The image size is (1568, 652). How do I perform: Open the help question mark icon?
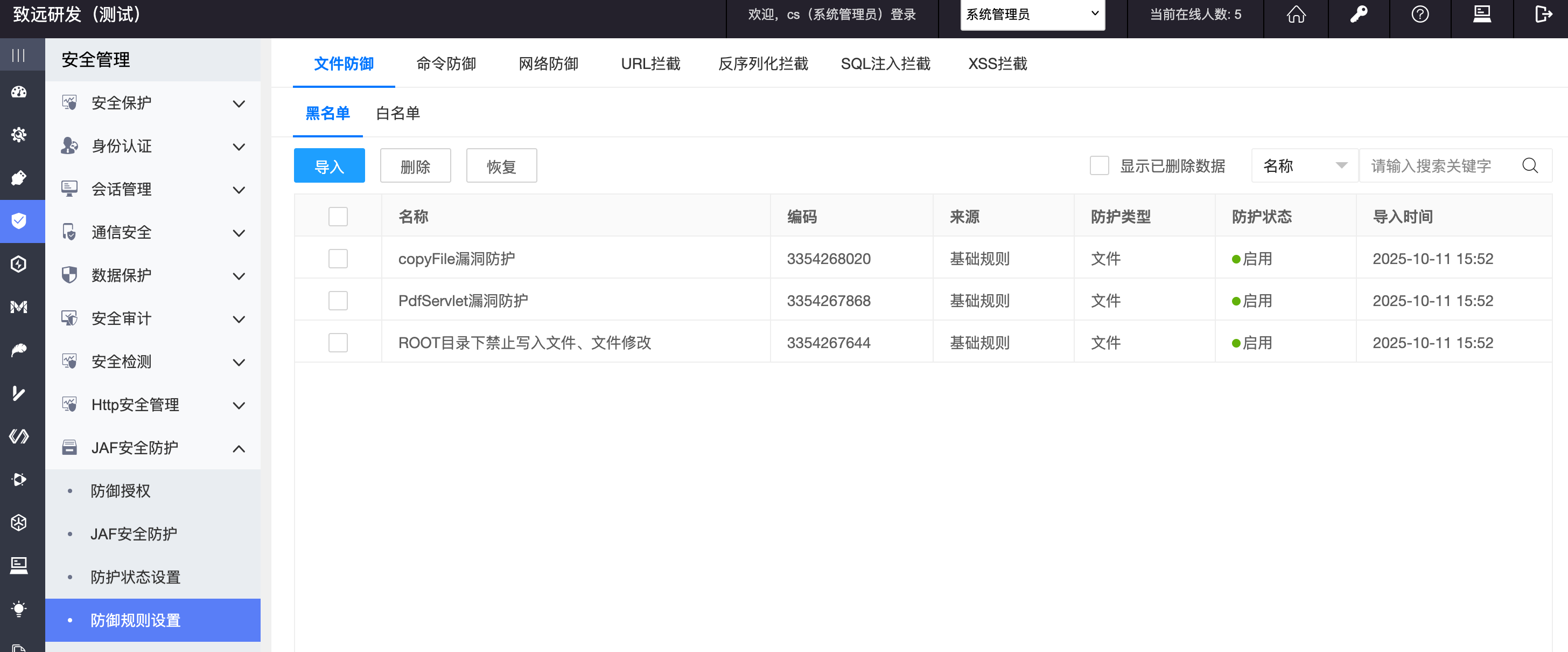click(1420, 15)
